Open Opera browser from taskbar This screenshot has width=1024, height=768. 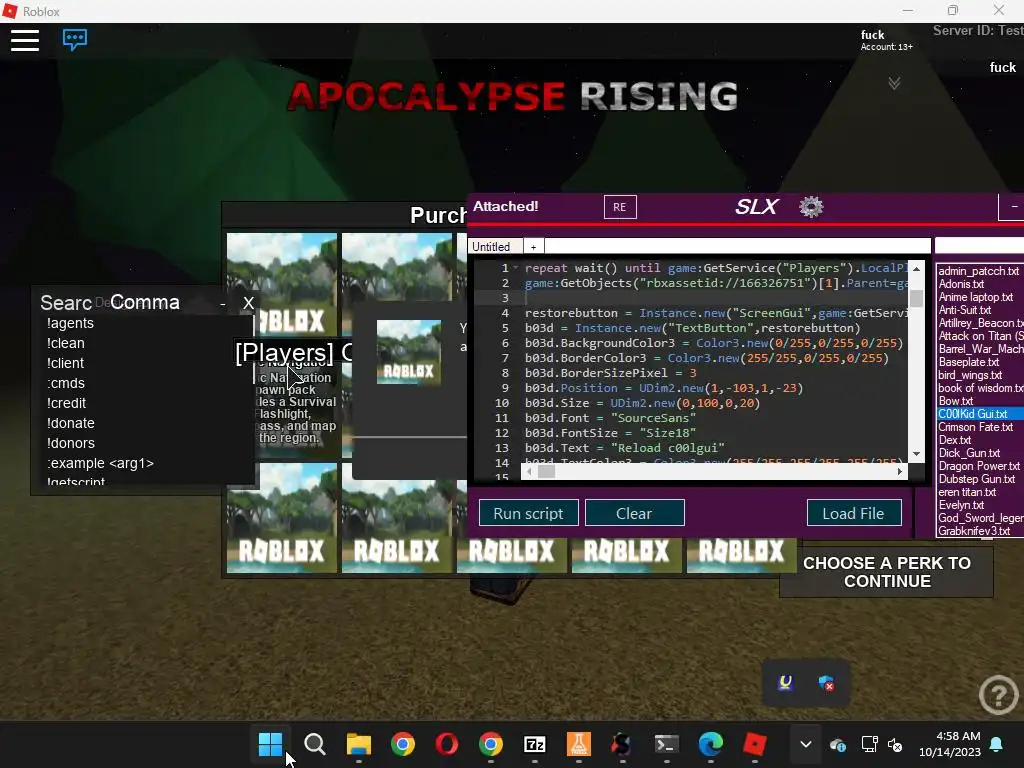pyautogui.click(x=447, y=744)
